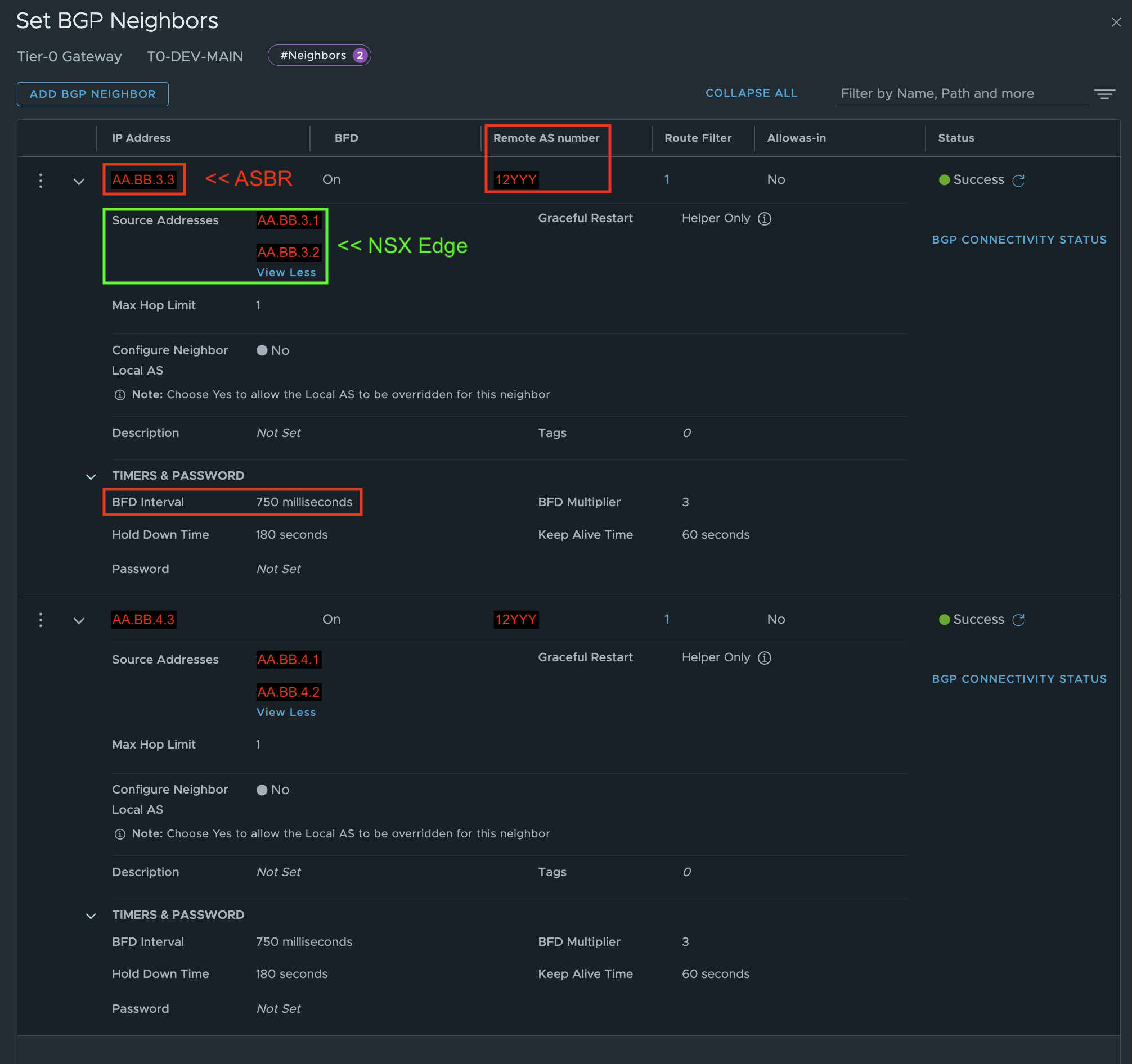Collapse first TIMERS & PASSWORD section
Screen dimensions: 1132x1064
(91, 476)
